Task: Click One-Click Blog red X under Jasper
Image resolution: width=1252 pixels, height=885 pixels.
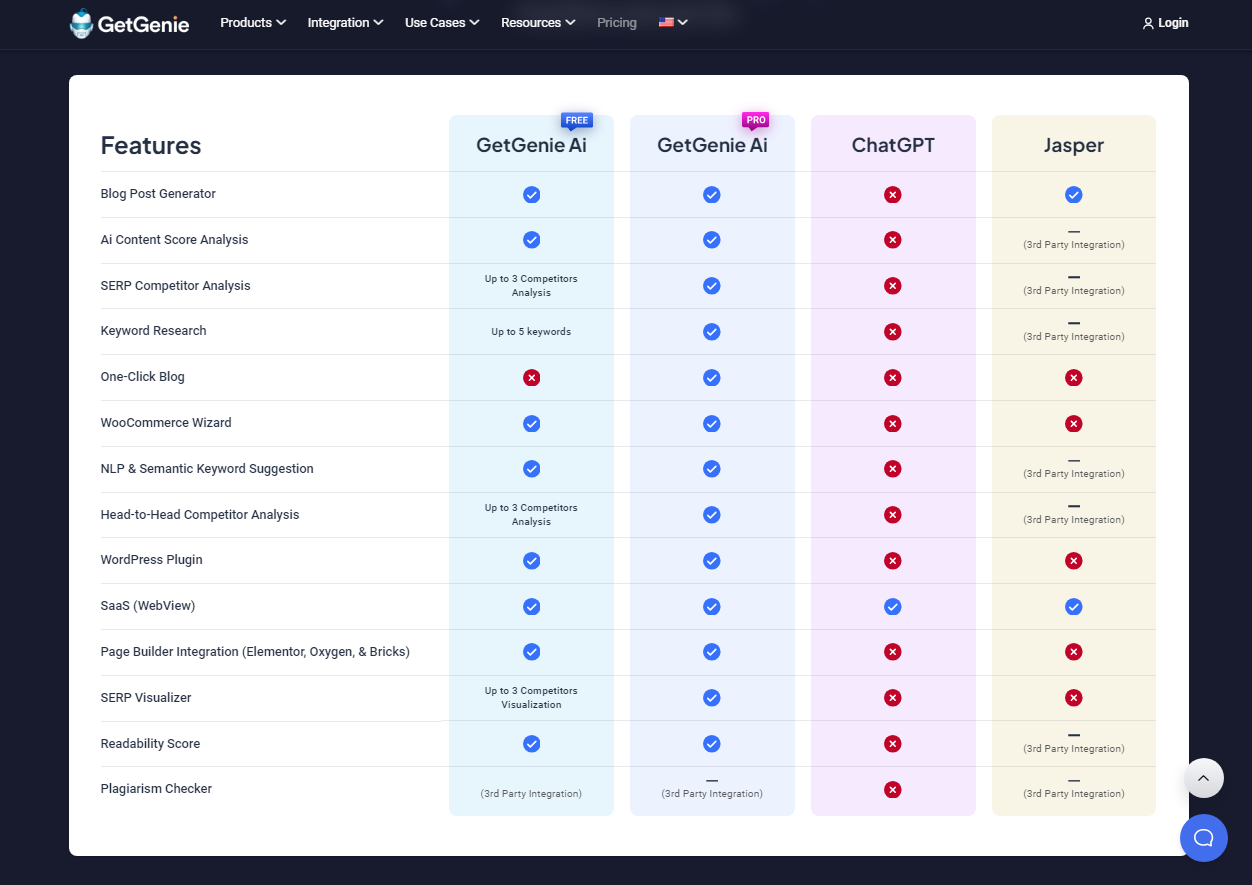Action: click(1073, 378)
